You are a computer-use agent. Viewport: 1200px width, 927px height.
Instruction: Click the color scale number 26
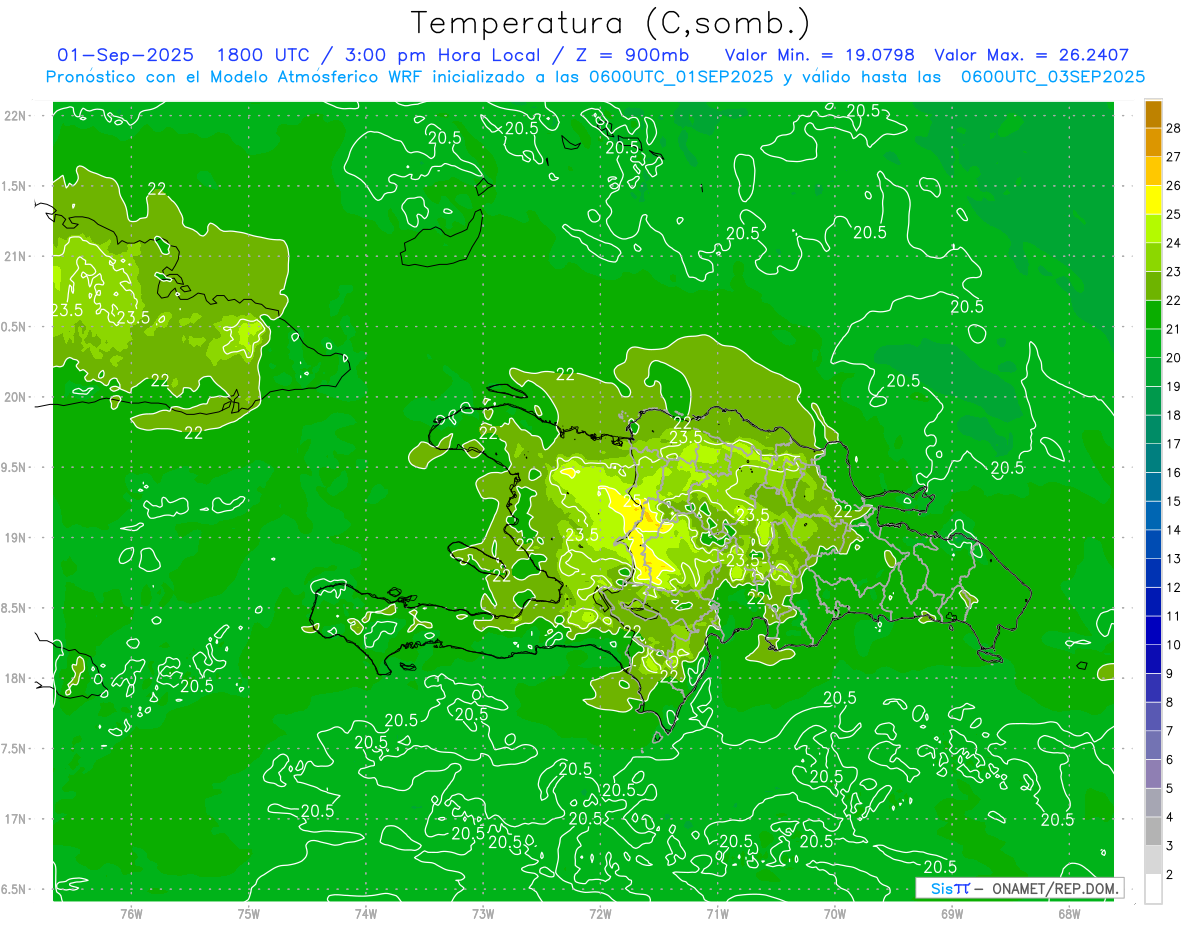click(x=1174, y=186)
